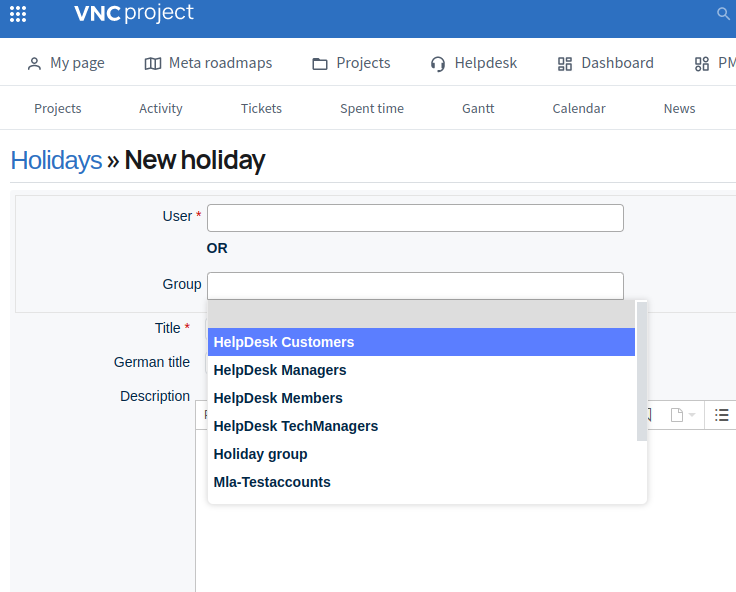The height and width of the screenshot is (592, 736).
Task: Click the search magnifier icon
Action: (724, 14)
